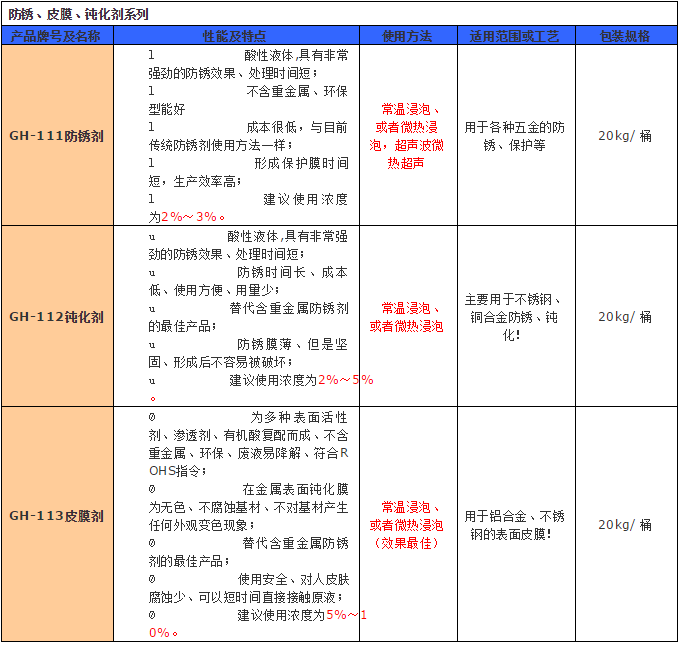Select application text 主要用于不锈钢、铜合金防锈、钝化
The width and height of the screenshot is (679, 645).
point(515,317)
